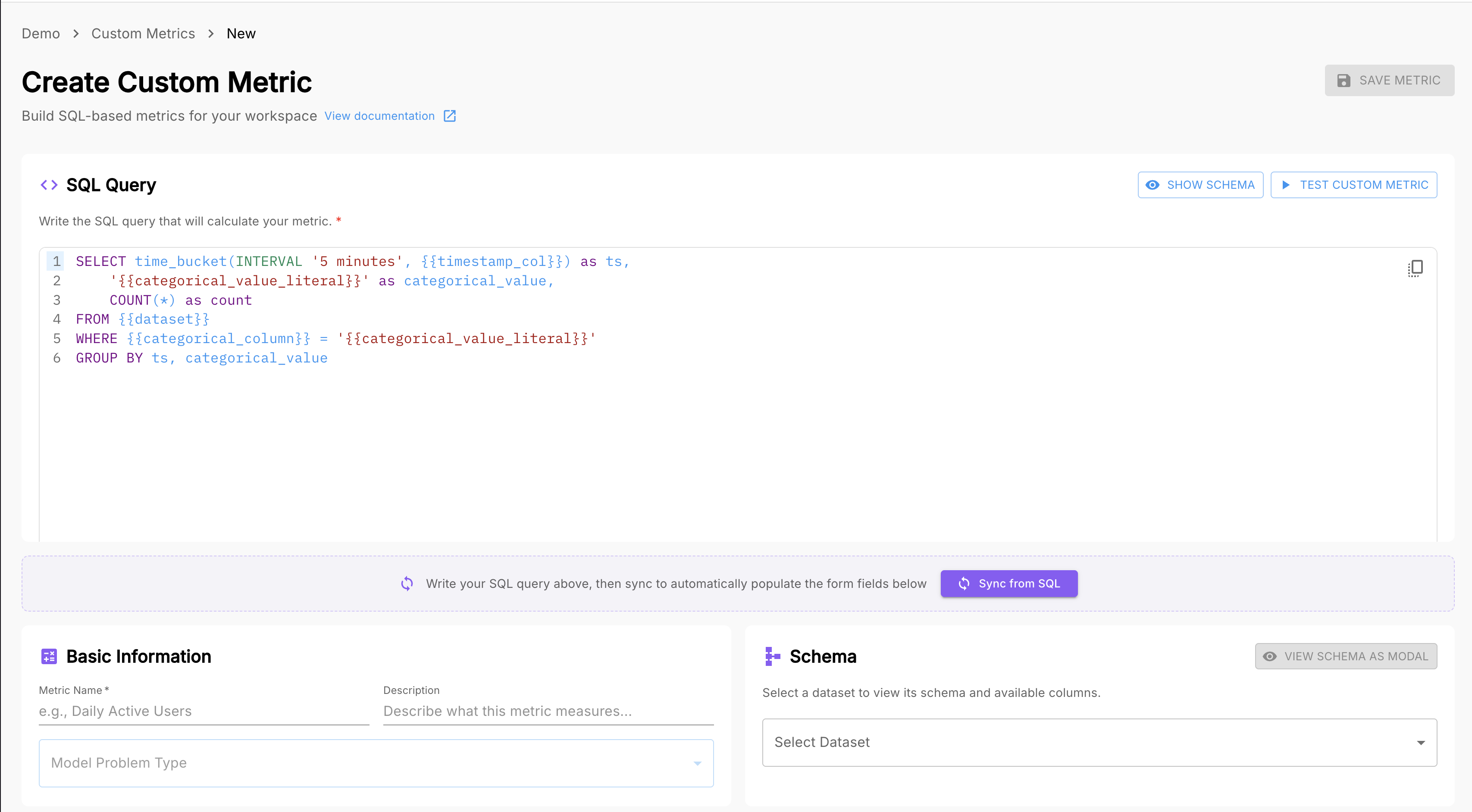Click the Model Problem Type dropdown arrow
Image resolution: width=1472 pixels, height=812 pixels.
[697, 763]
